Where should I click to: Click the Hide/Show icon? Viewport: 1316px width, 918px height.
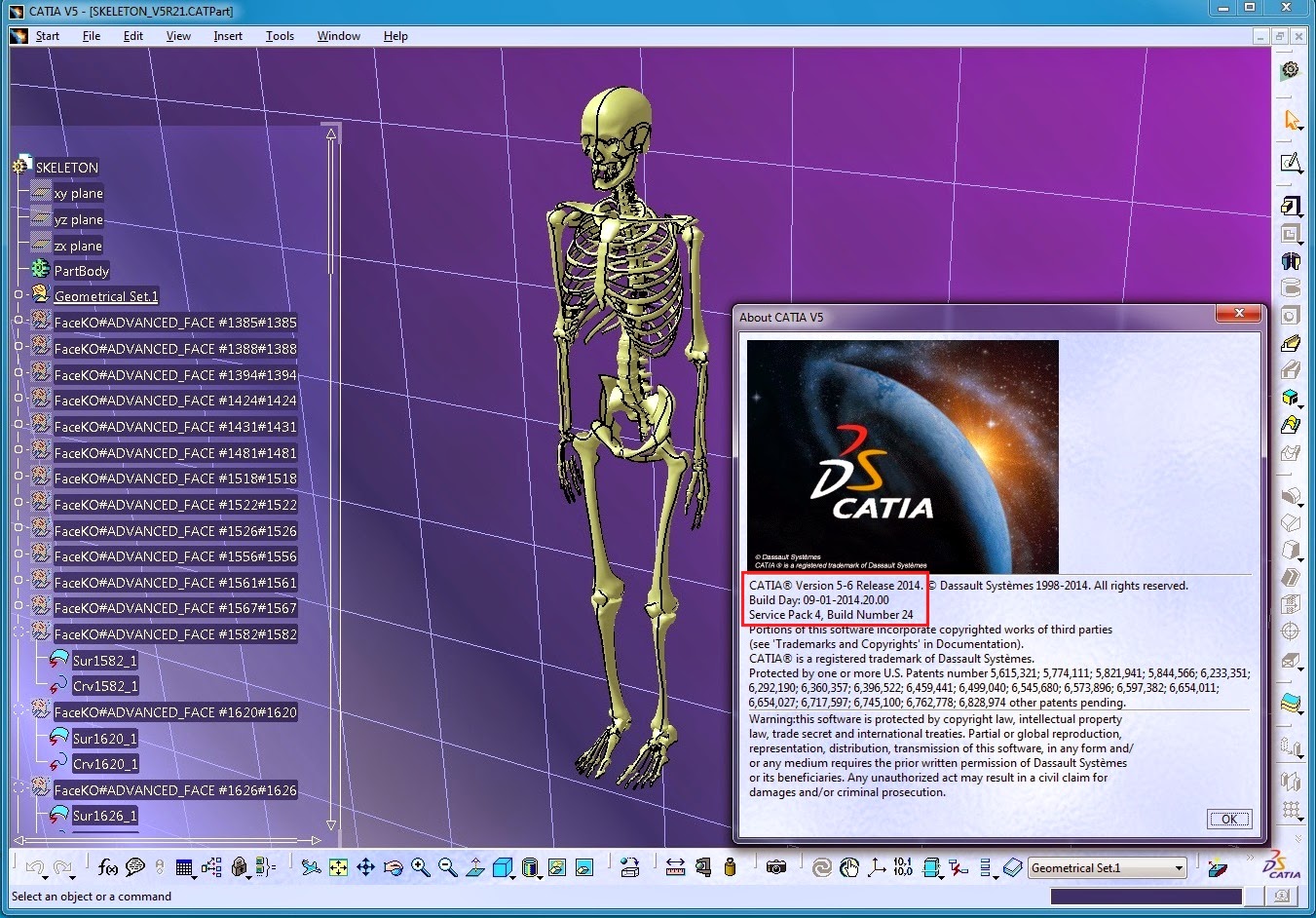click(557, 867)
